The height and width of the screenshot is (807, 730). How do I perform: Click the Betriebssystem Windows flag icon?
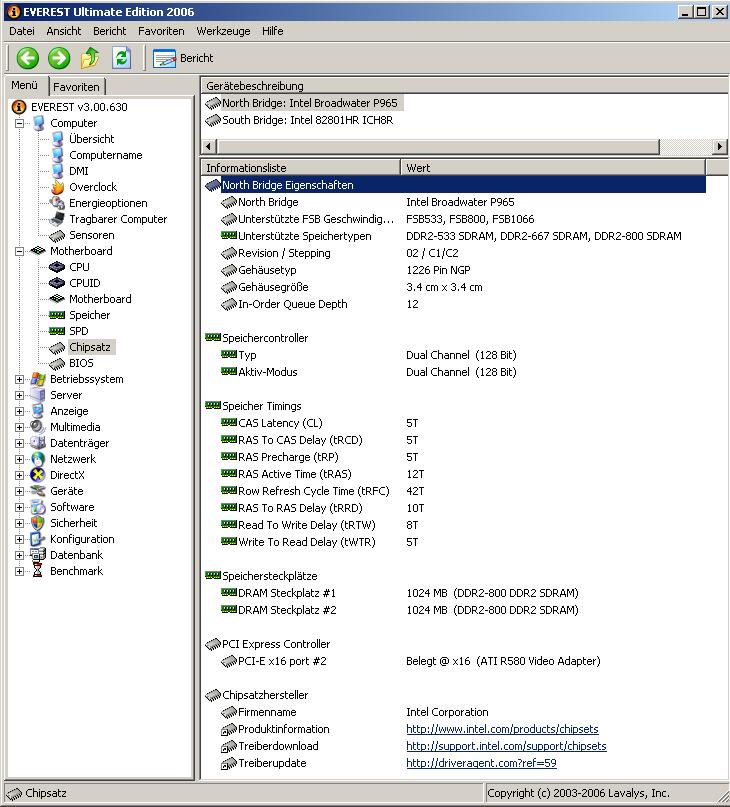(x=38, y=379)
